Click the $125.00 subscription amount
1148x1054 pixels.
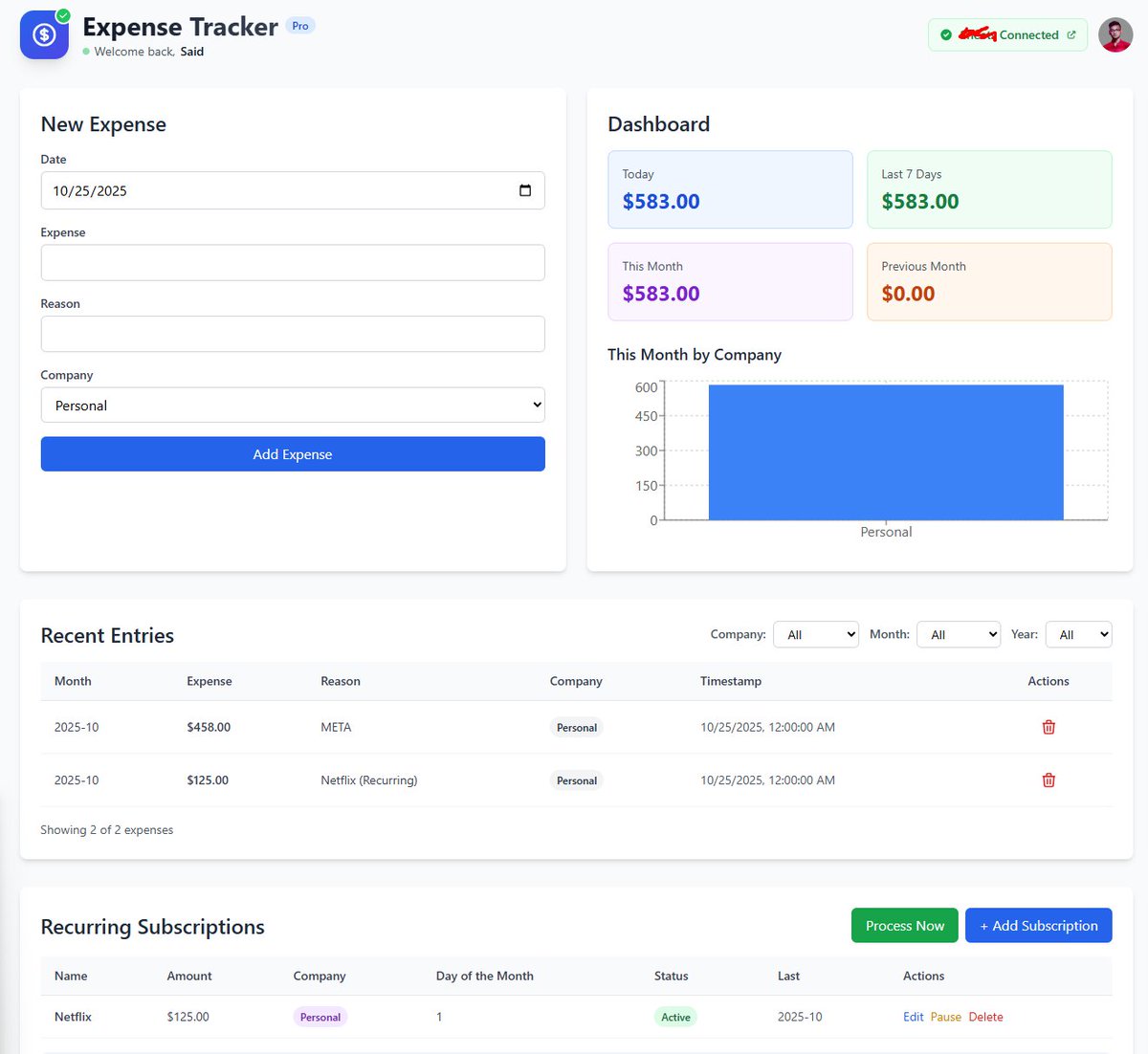188,1017
